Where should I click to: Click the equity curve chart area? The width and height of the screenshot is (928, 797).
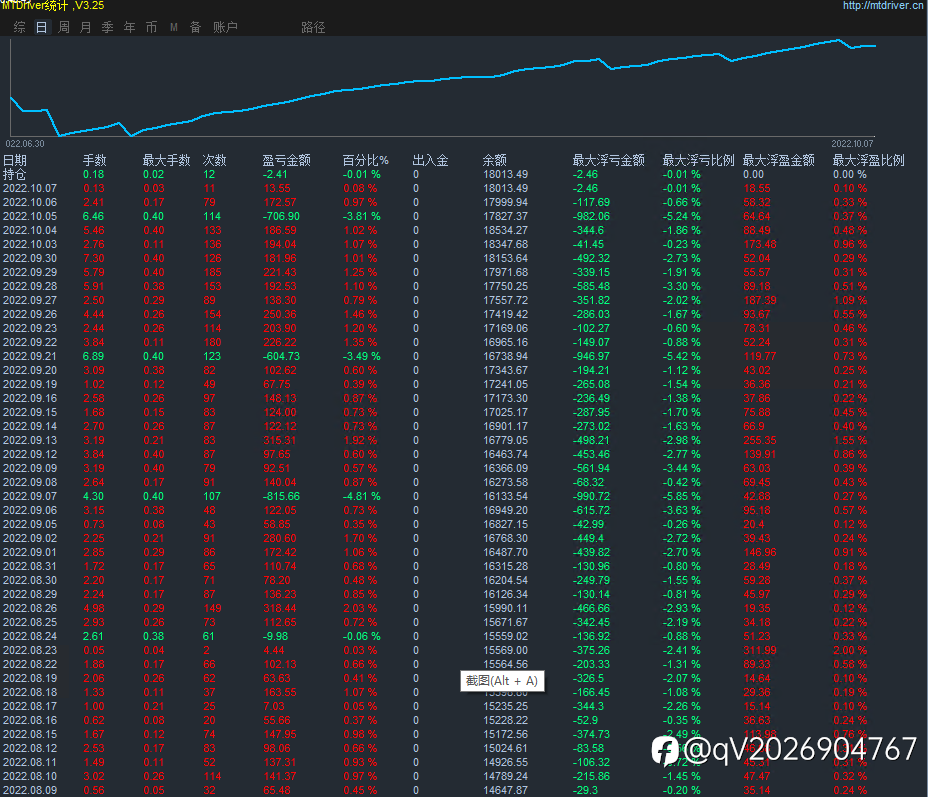[442, 88]
